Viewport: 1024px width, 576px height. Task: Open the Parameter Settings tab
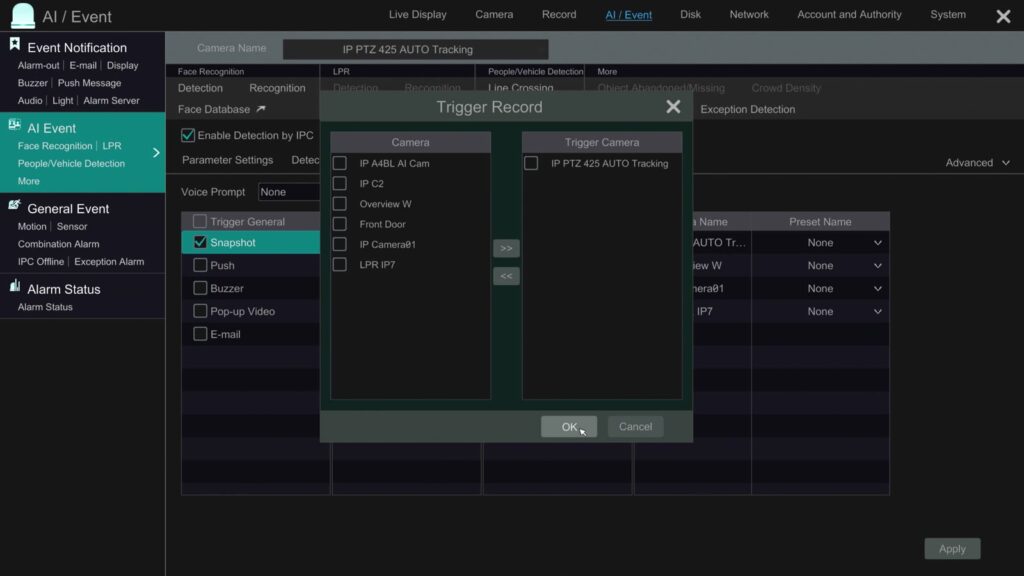click(227, 160)
